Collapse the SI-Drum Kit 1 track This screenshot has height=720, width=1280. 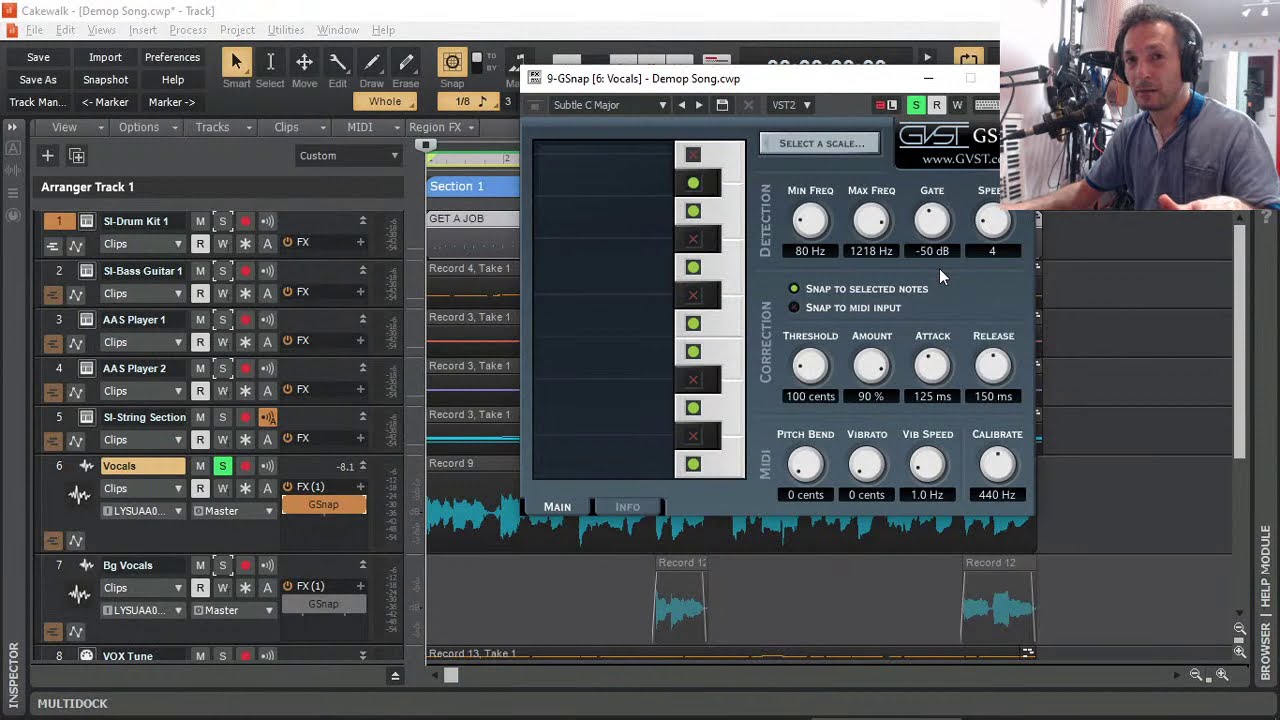[363, 221]
